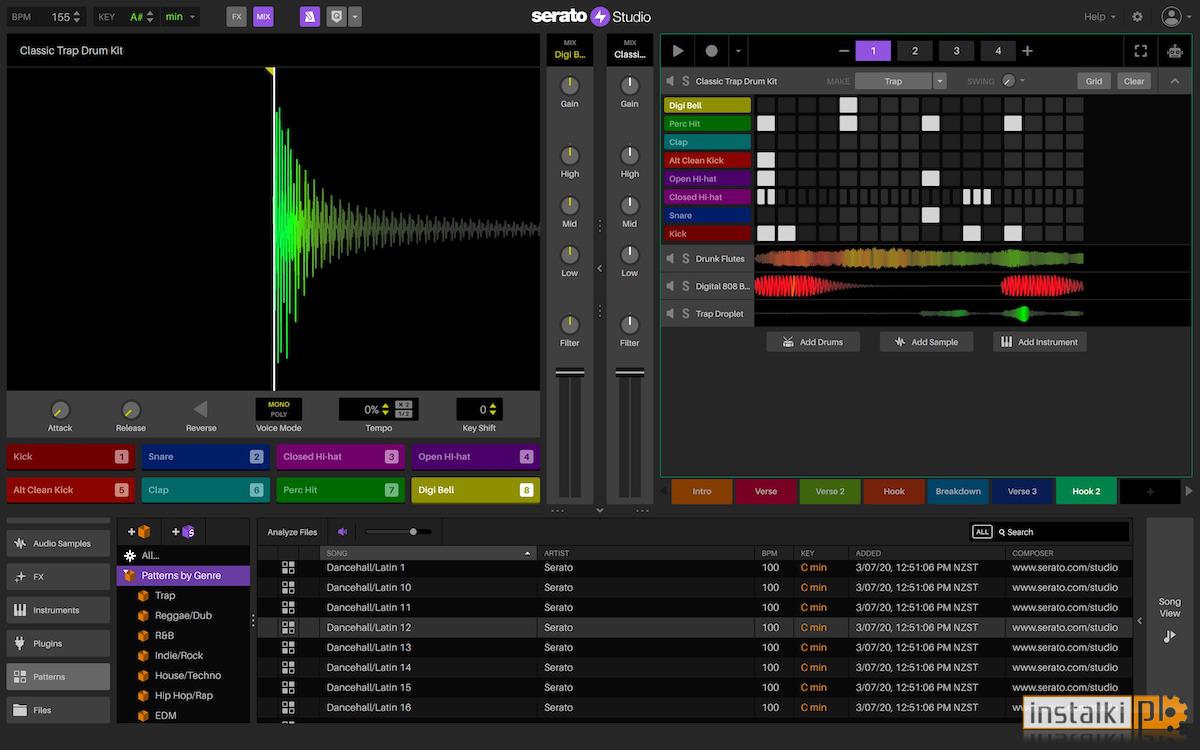This screenshot has width=1200, height=750.
Task: Adjust the BPM stepper arrows
Action: click(x=79, y=17)
